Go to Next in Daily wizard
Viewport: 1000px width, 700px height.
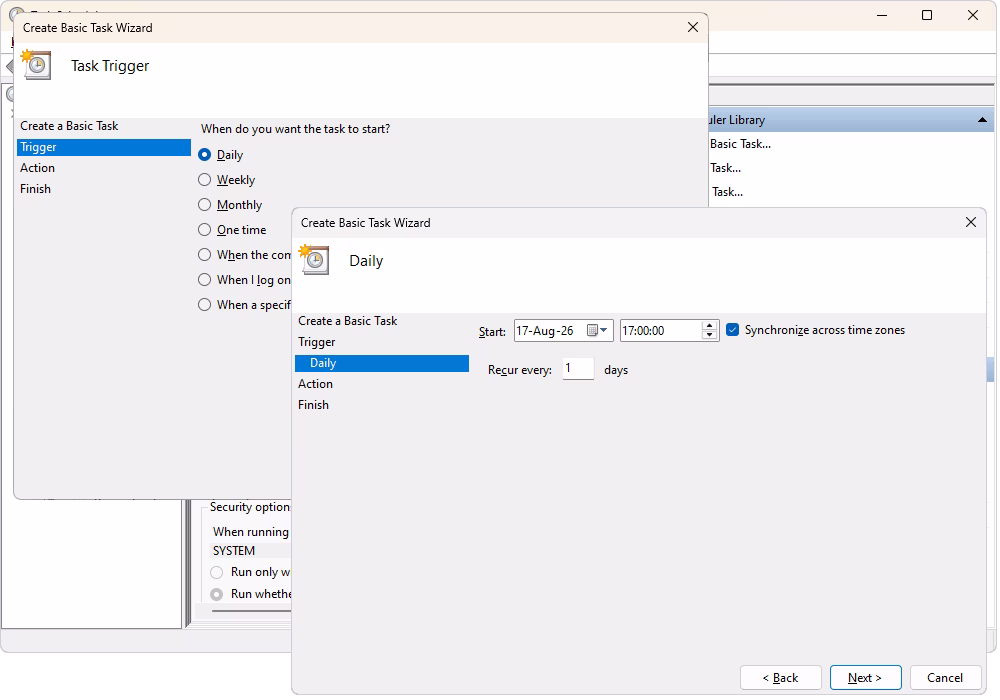865,678
